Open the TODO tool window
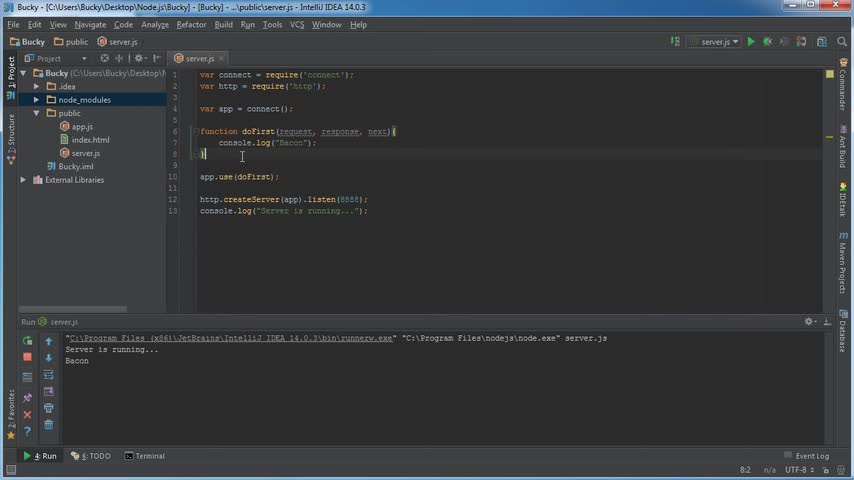Image resolution: width=854 pixels, height=480 pixels. click(x=90, y=456)
